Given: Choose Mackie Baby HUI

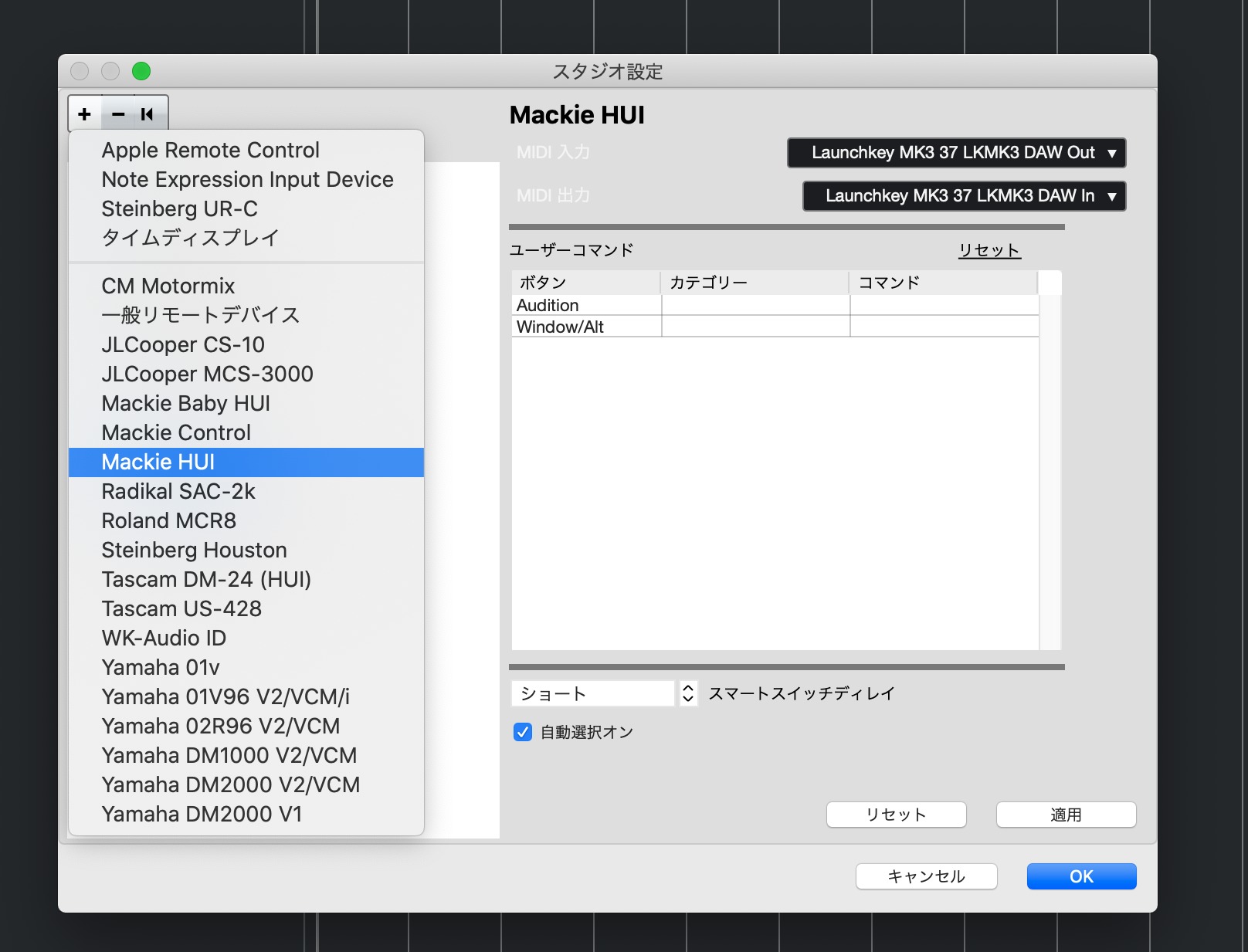Looking at the screenshot, I should tap(246, 403).
